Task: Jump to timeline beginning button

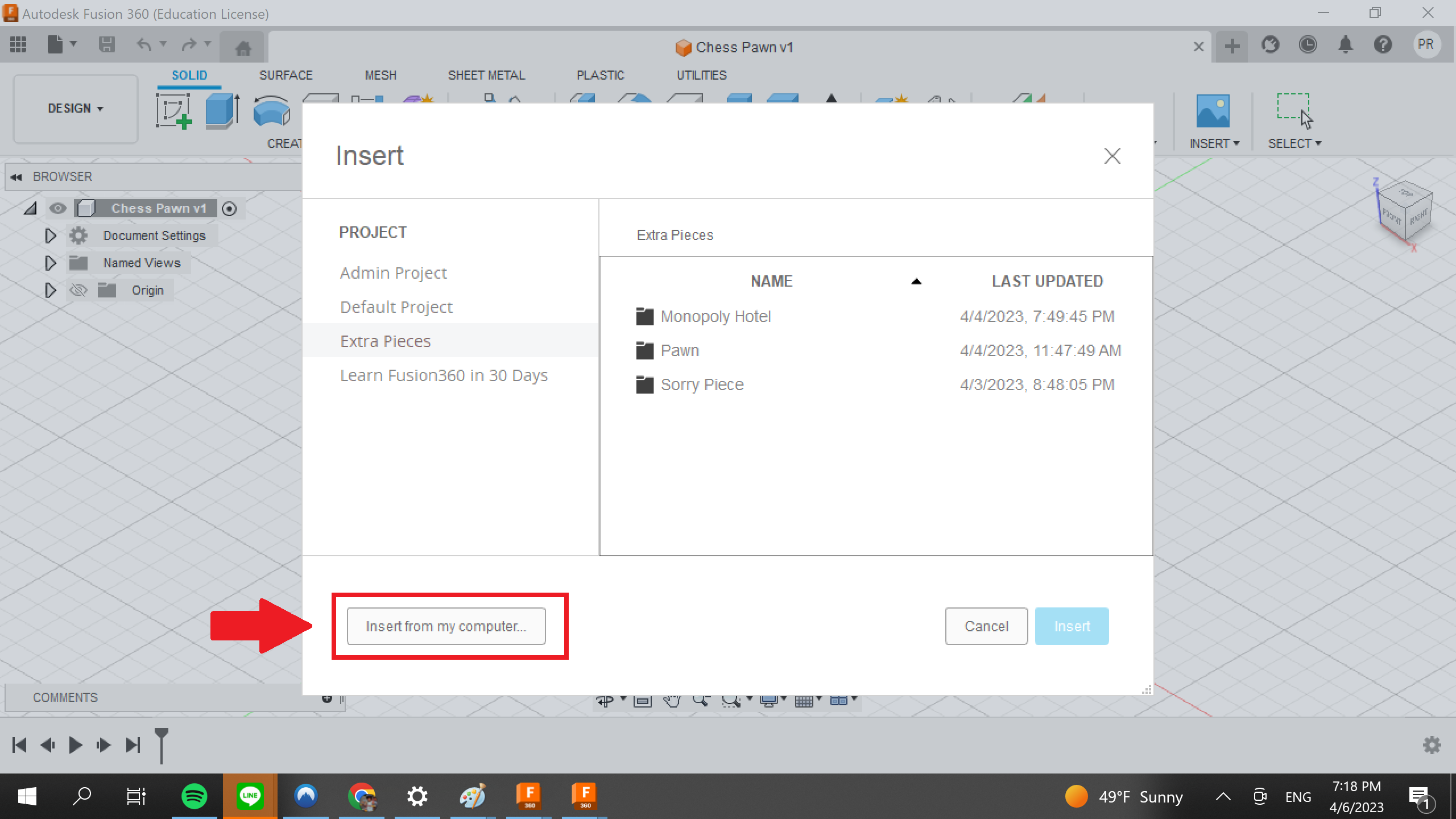Action: [19, 745]
